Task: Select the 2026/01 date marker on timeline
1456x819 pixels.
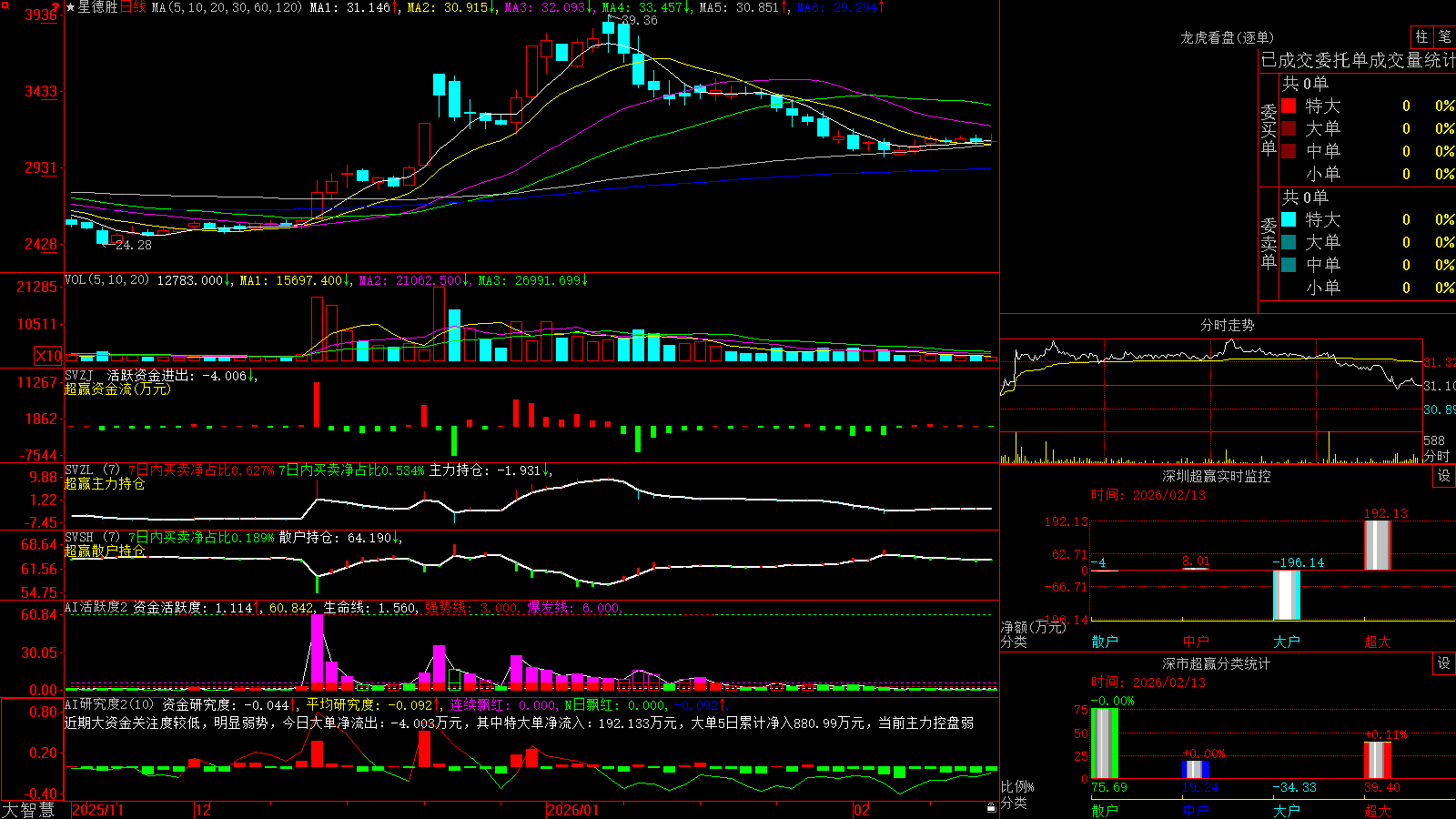Action: (572, 810)
